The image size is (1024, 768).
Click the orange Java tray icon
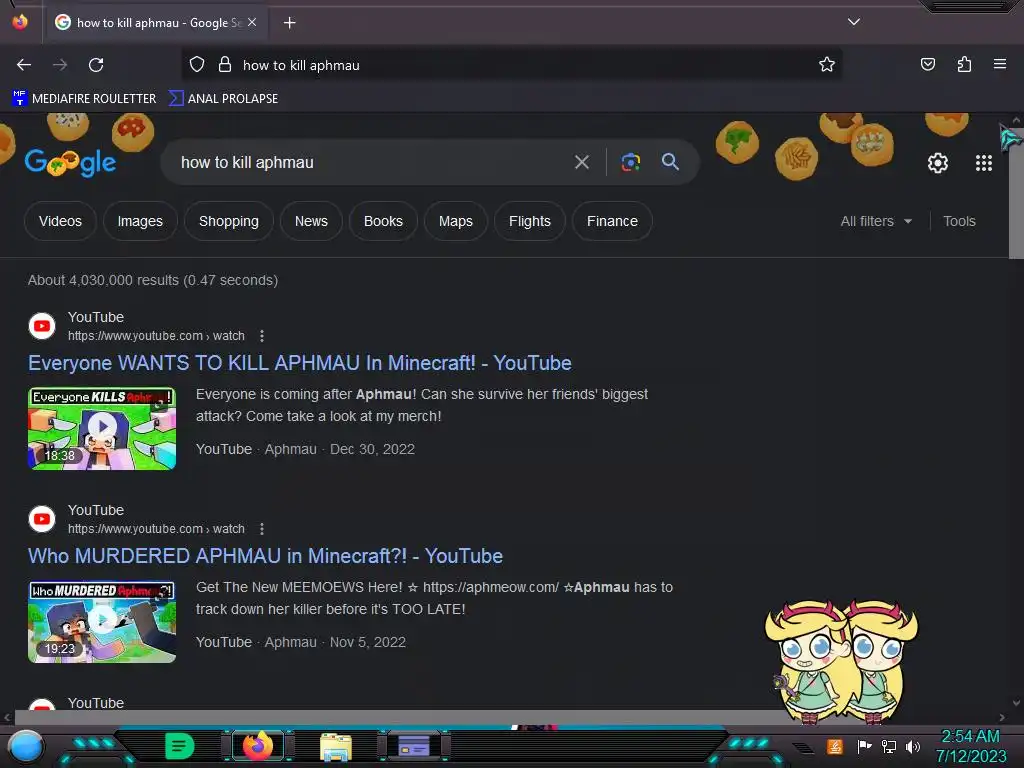tap(835, 746)
